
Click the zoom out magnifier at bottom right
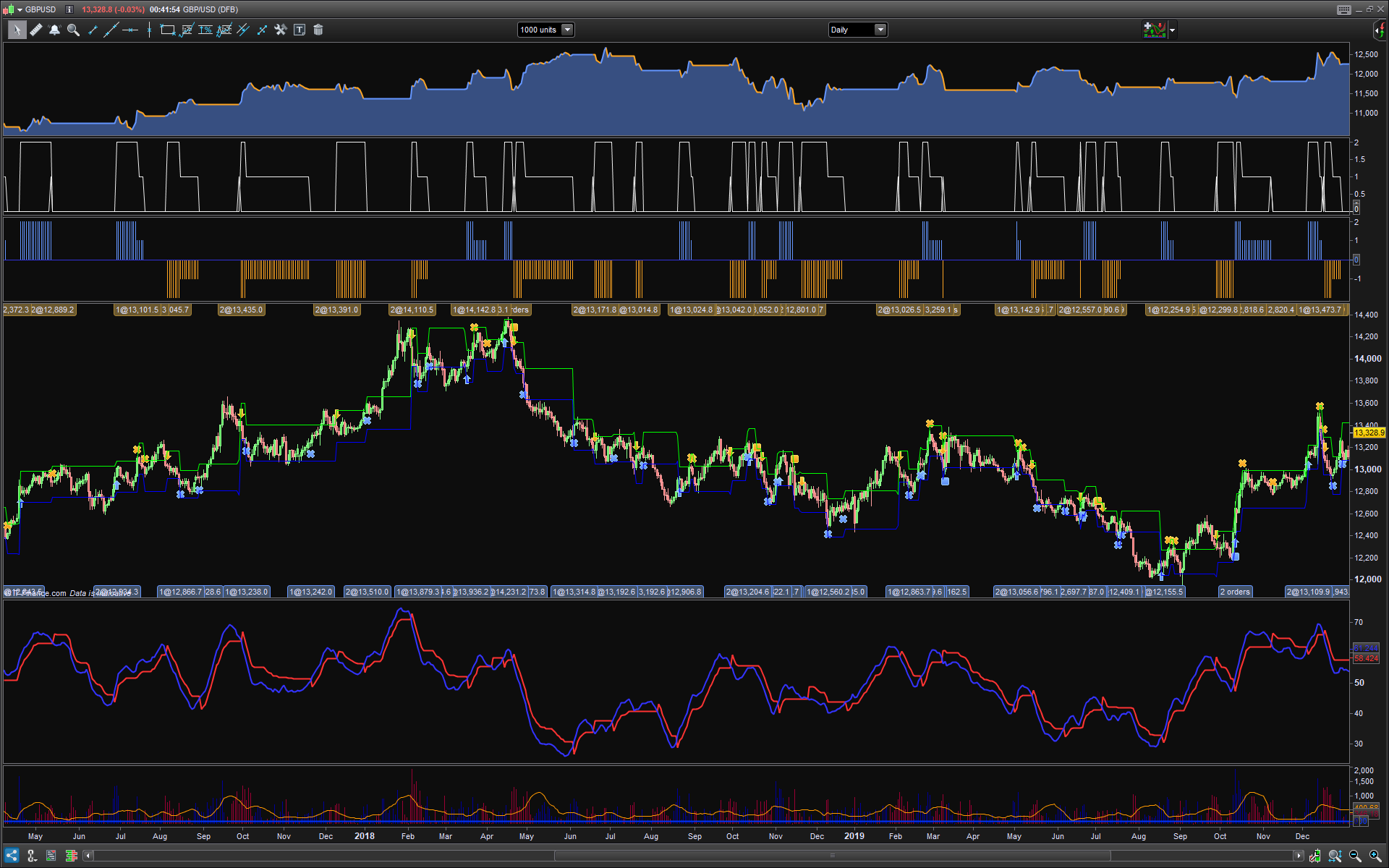point(1355,856)
